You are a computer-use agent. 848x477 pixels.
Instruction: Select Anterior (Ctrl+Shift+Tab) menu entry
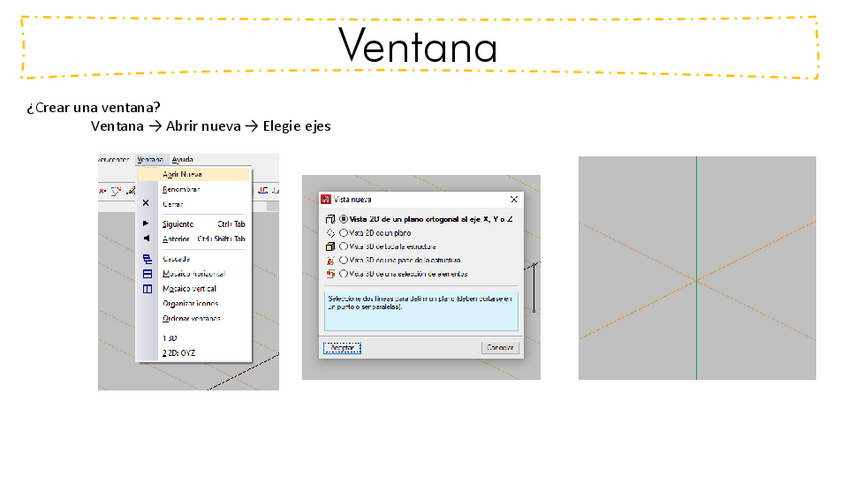coord(203,238)
